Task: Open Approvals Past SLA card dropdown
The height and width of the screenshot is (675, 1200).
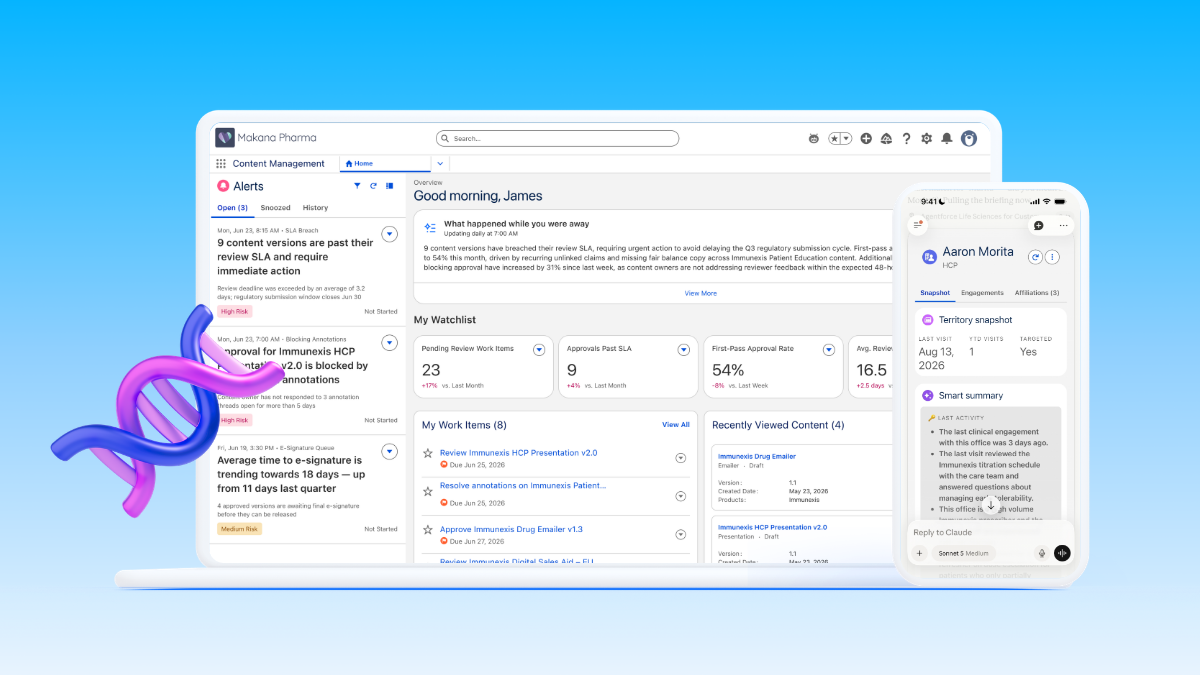Action: [x=684, y=350]
